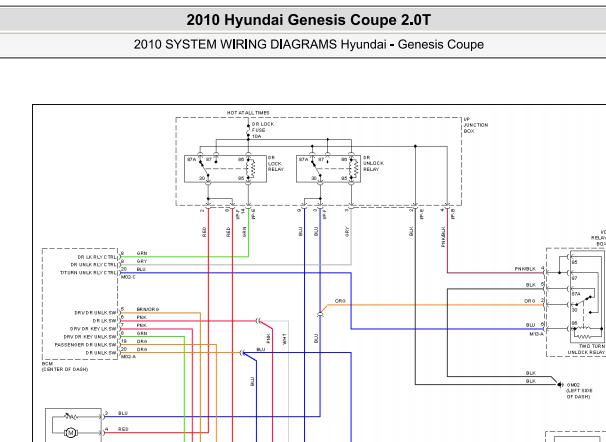Click the 'WHT' vertical wire label

point(284,339)
